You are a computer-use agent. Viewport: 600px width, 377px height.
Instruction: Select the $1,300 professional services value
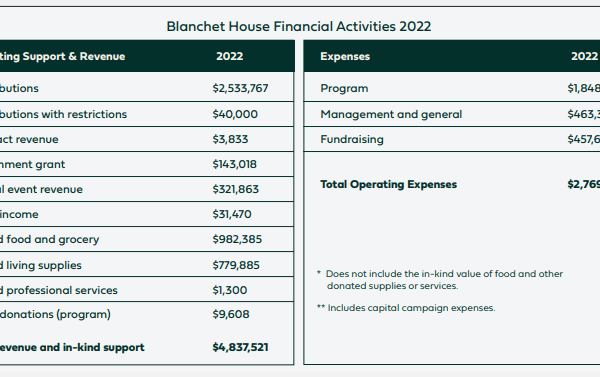(x=230, y=290)
